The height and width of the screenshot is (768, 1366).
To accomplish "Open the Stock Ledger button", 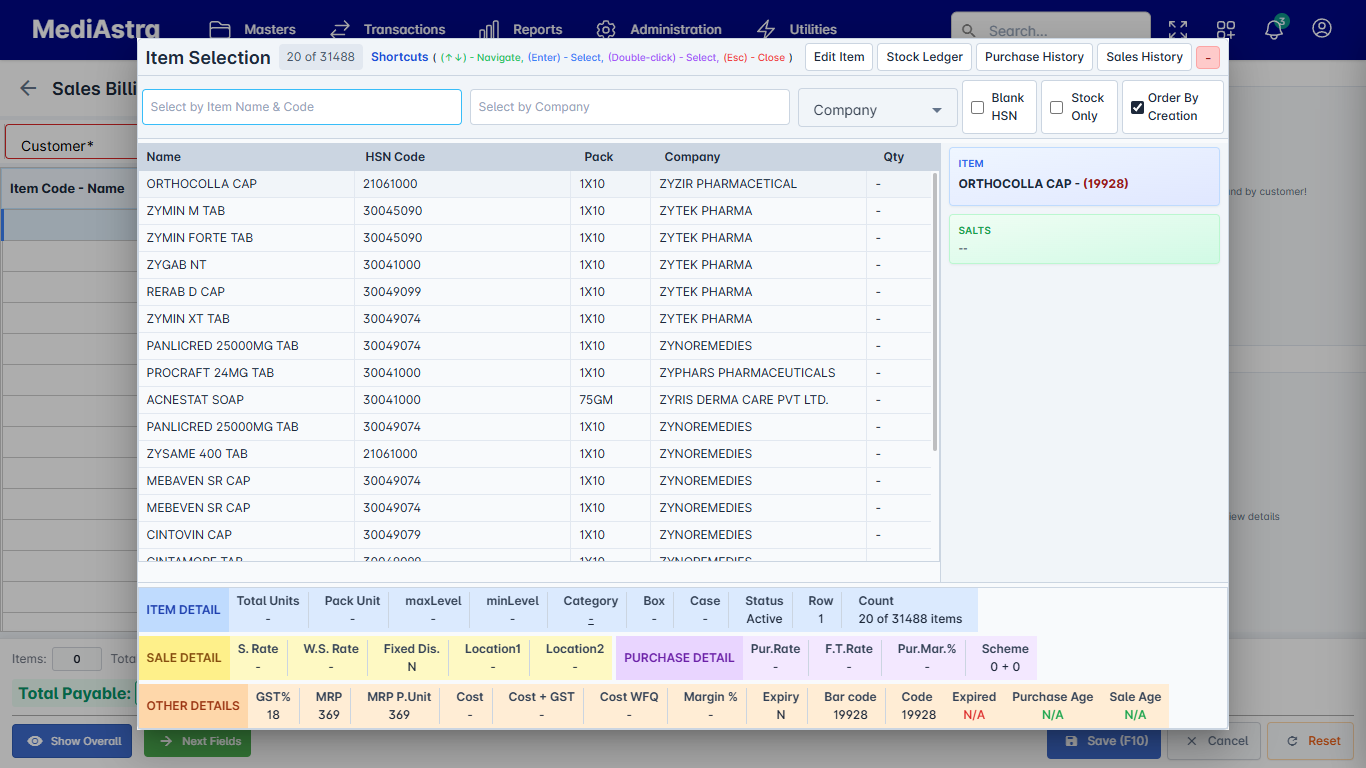I will pyautogui.click(x=923, y=57).
